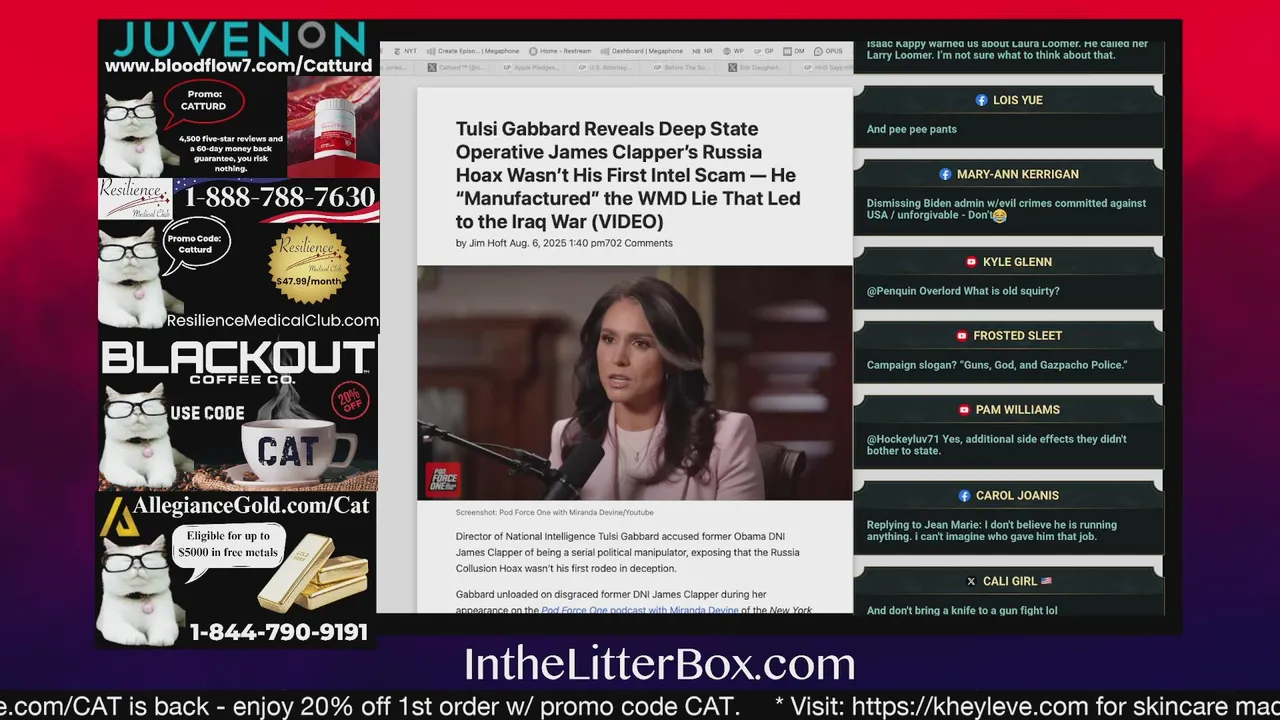Click the YouTube icon beside PAM WILLIAMS
Screen dimensions: 1280x720
[964, 410]
